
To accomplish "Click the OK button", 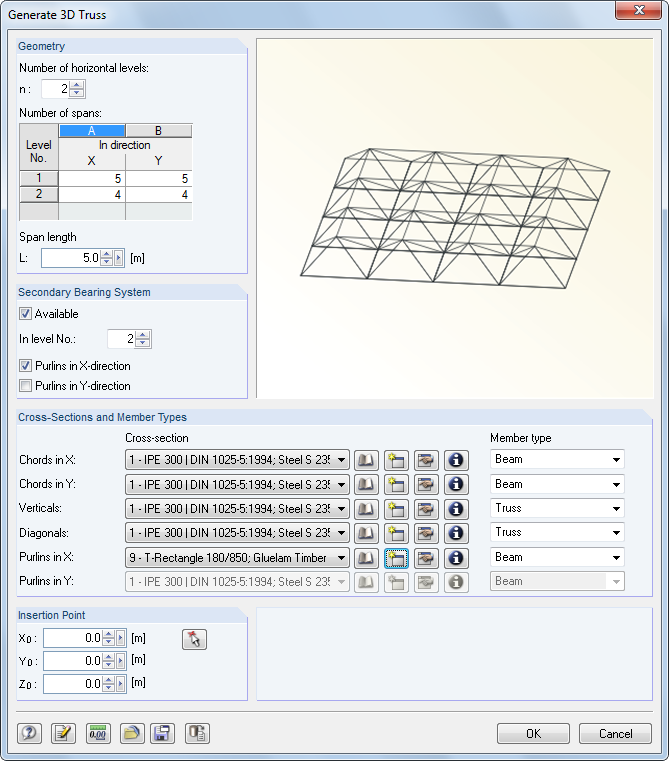I will point(533,733).
